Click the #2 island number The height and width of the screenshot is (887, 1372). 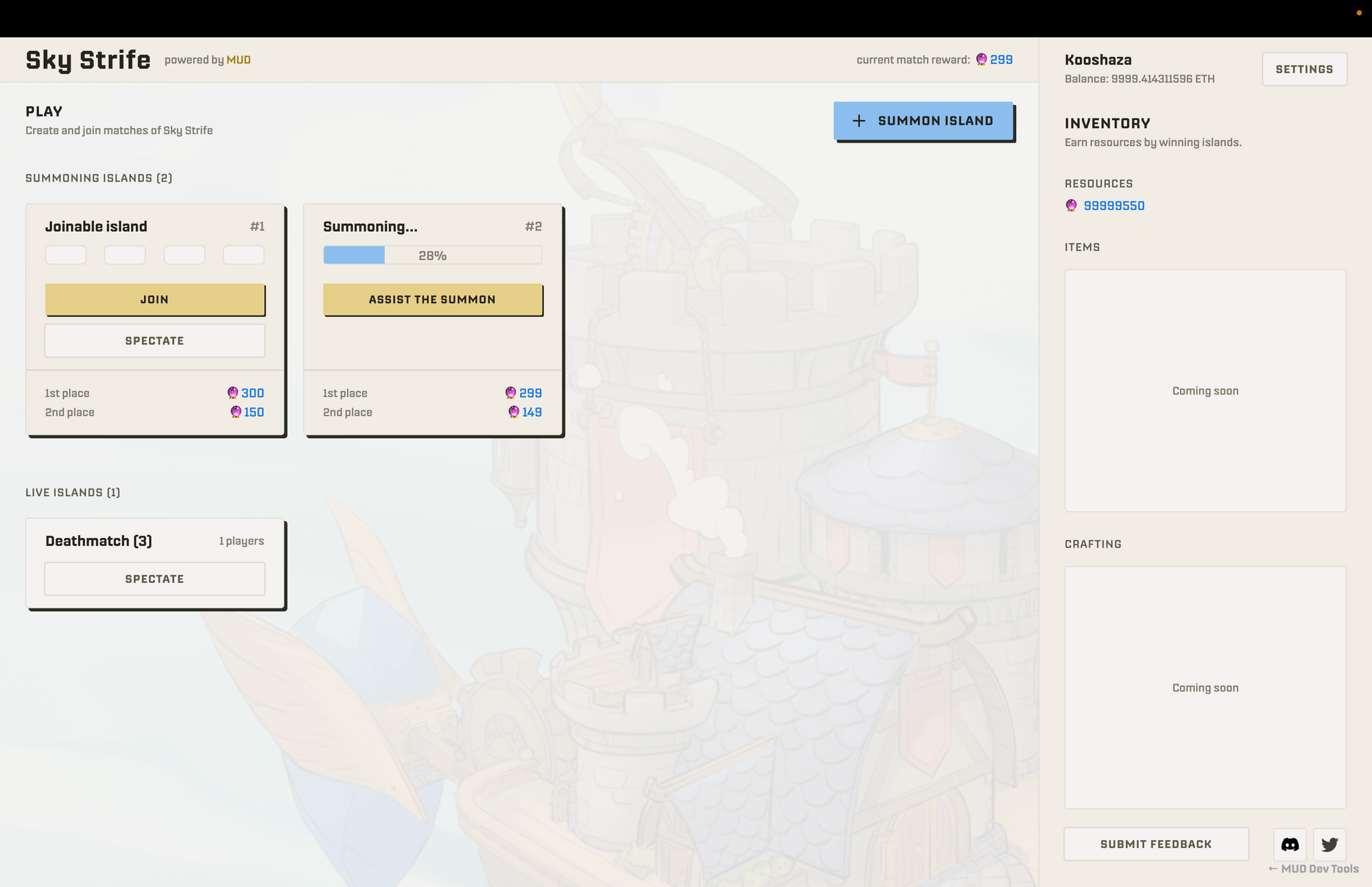click(534, 226)
